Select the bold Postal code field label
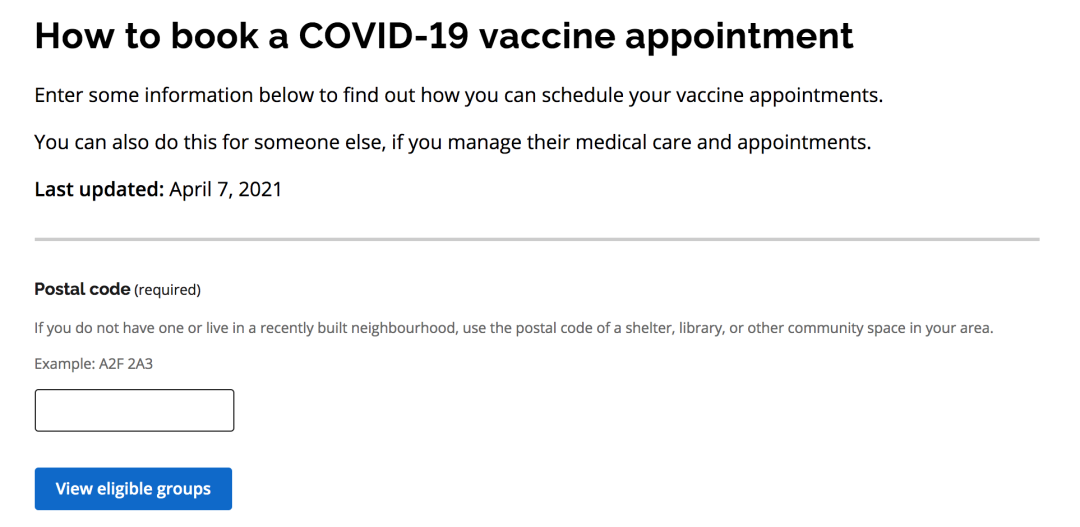1080x527 pixels. tap(82, 289)
